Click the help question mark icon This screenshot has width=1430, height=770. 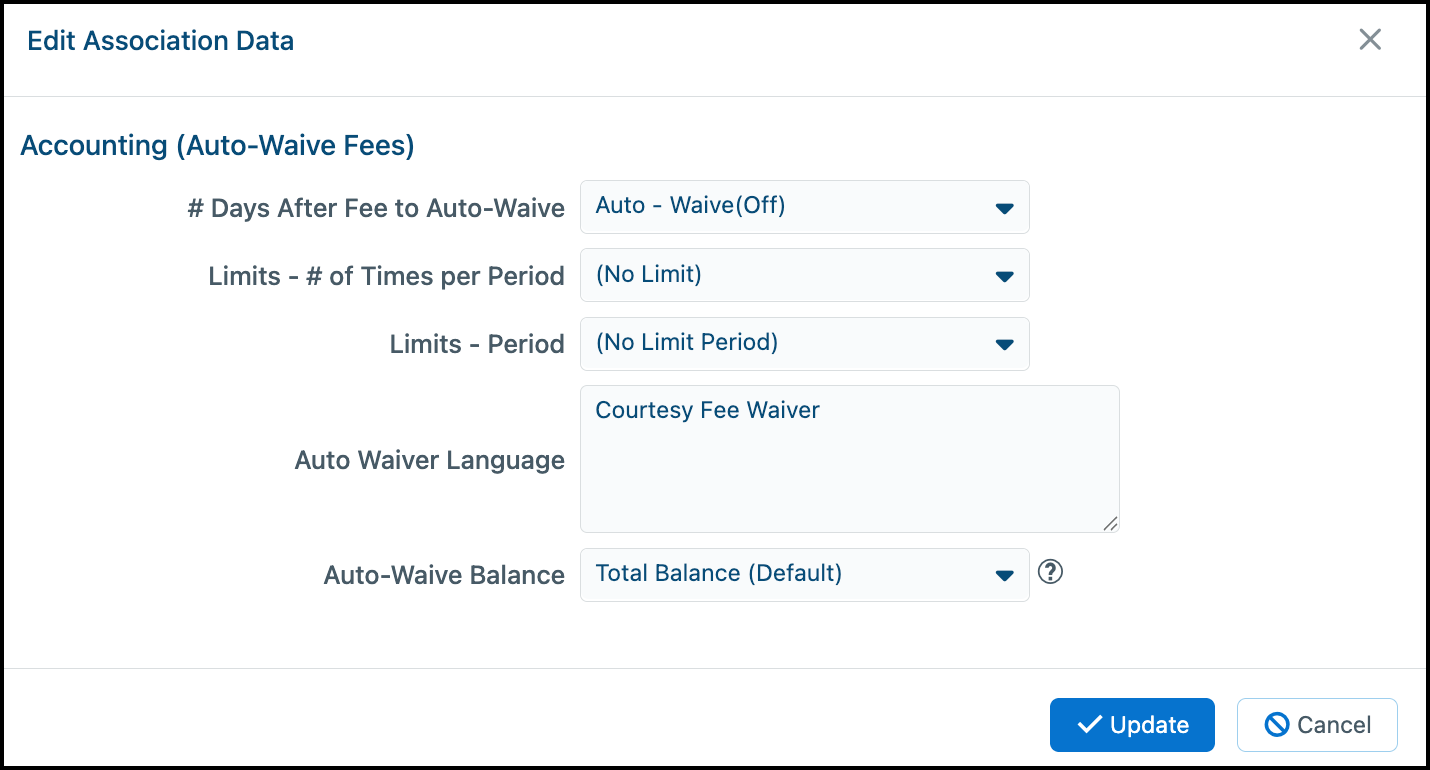pyautogui.click(x=1050, y=572)
